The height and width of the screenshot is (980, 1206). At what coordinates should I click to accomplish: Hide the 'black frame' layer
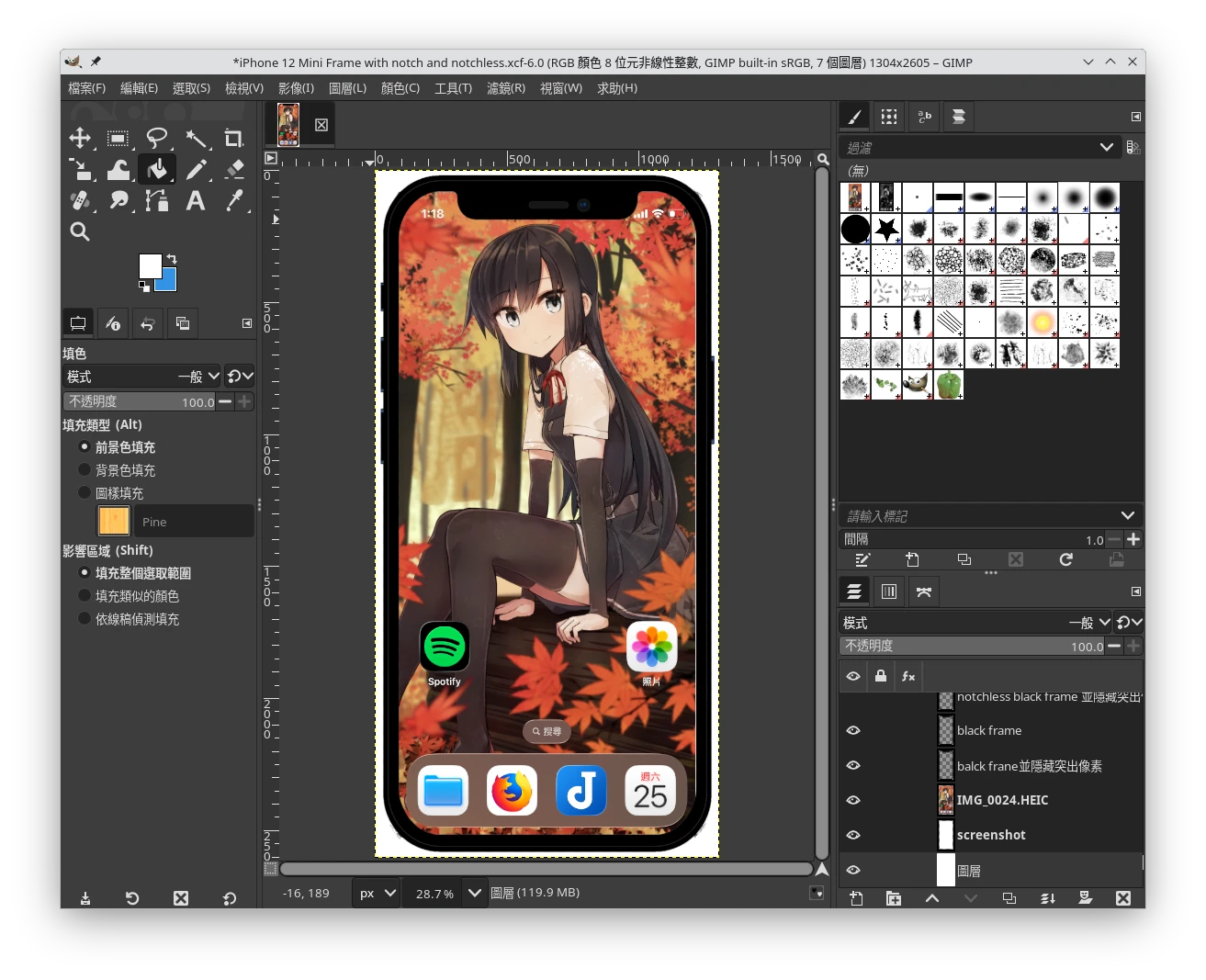(853, 730)
